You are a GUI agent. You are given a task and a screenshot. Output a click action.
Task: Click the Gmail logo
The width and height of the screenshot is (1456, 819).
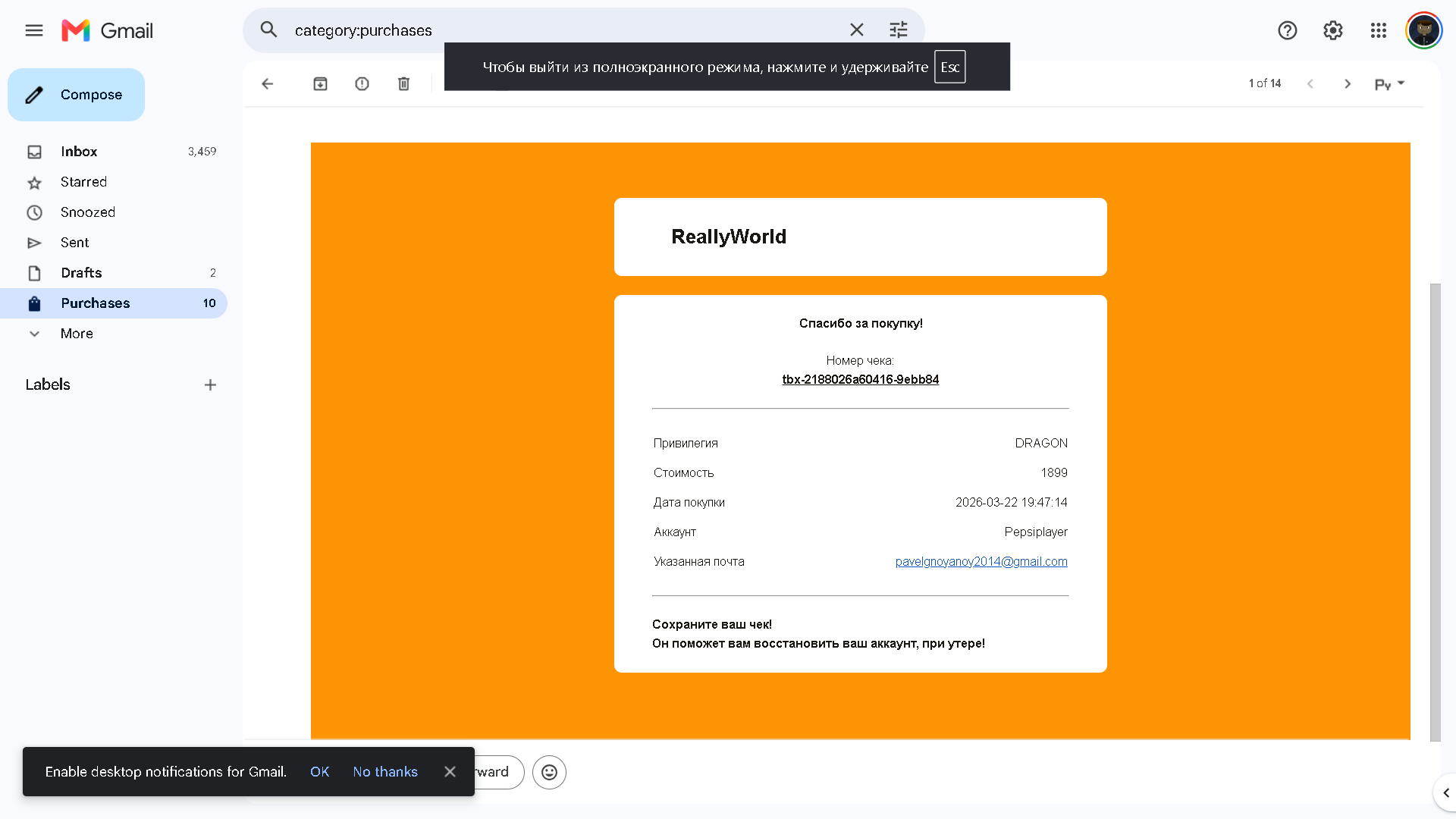click(107, 30)
